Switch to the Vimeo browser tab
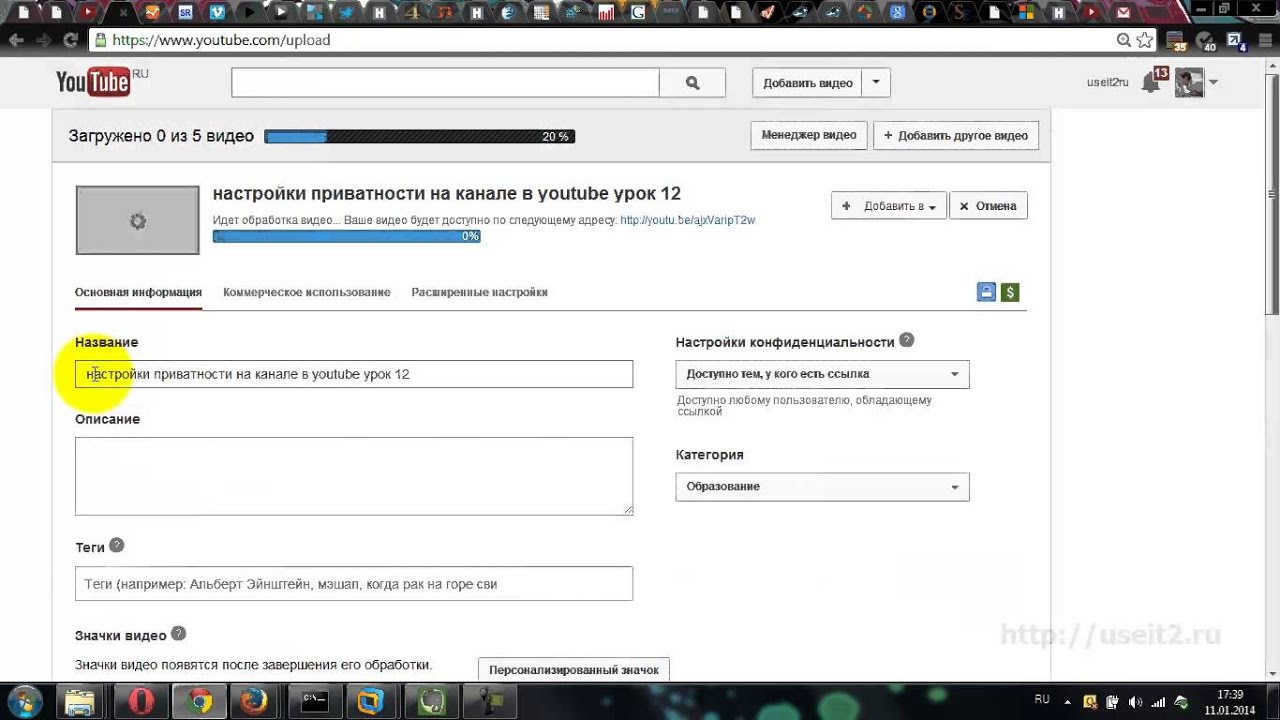Image resolution: width=1280 pixels, height=720 pixels. [x=218, y=12]
